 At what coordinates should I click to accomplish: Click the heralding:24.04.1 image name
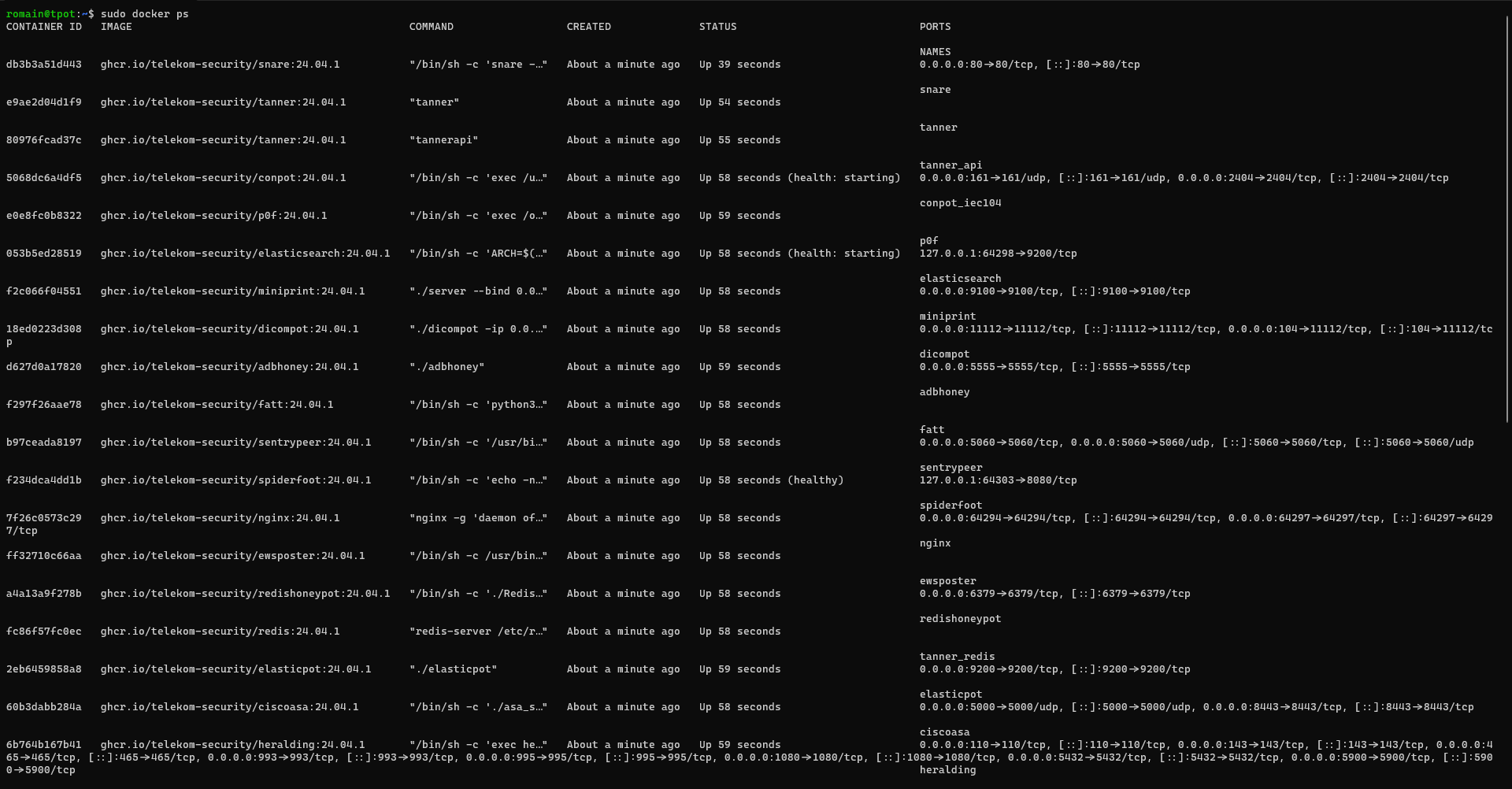click(x=232, y=745)
